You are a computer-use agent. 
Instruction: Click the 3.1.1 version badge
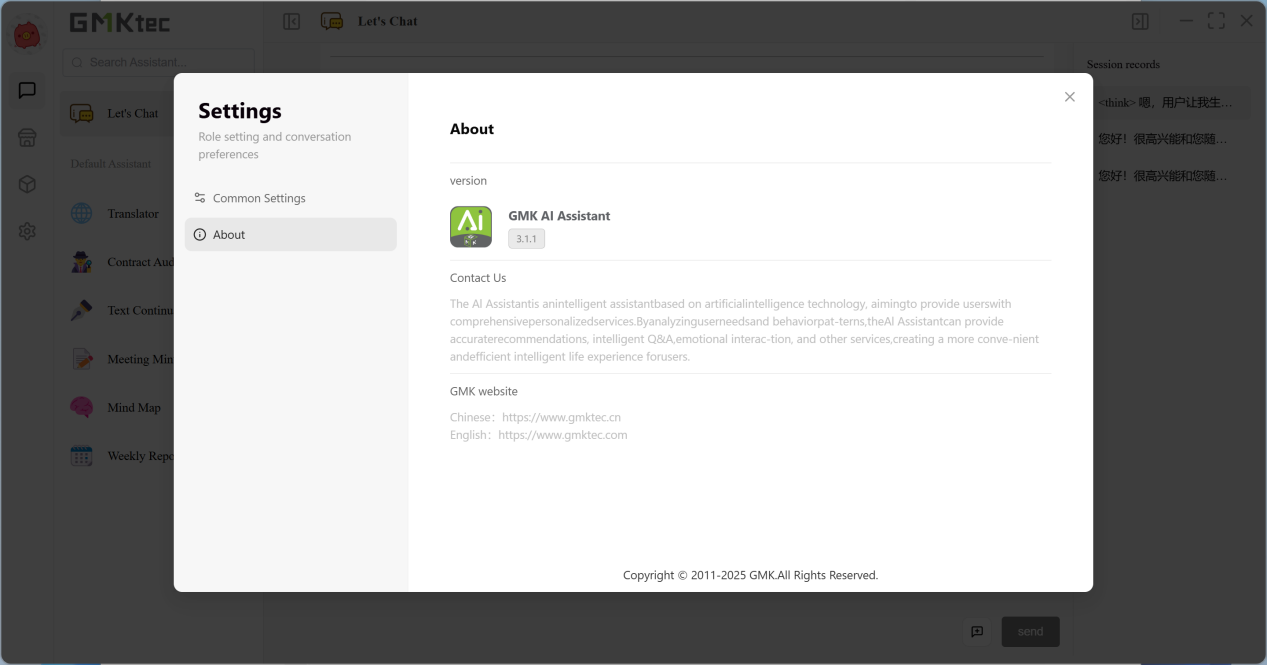pyautogui.click(x=526, y=239)
